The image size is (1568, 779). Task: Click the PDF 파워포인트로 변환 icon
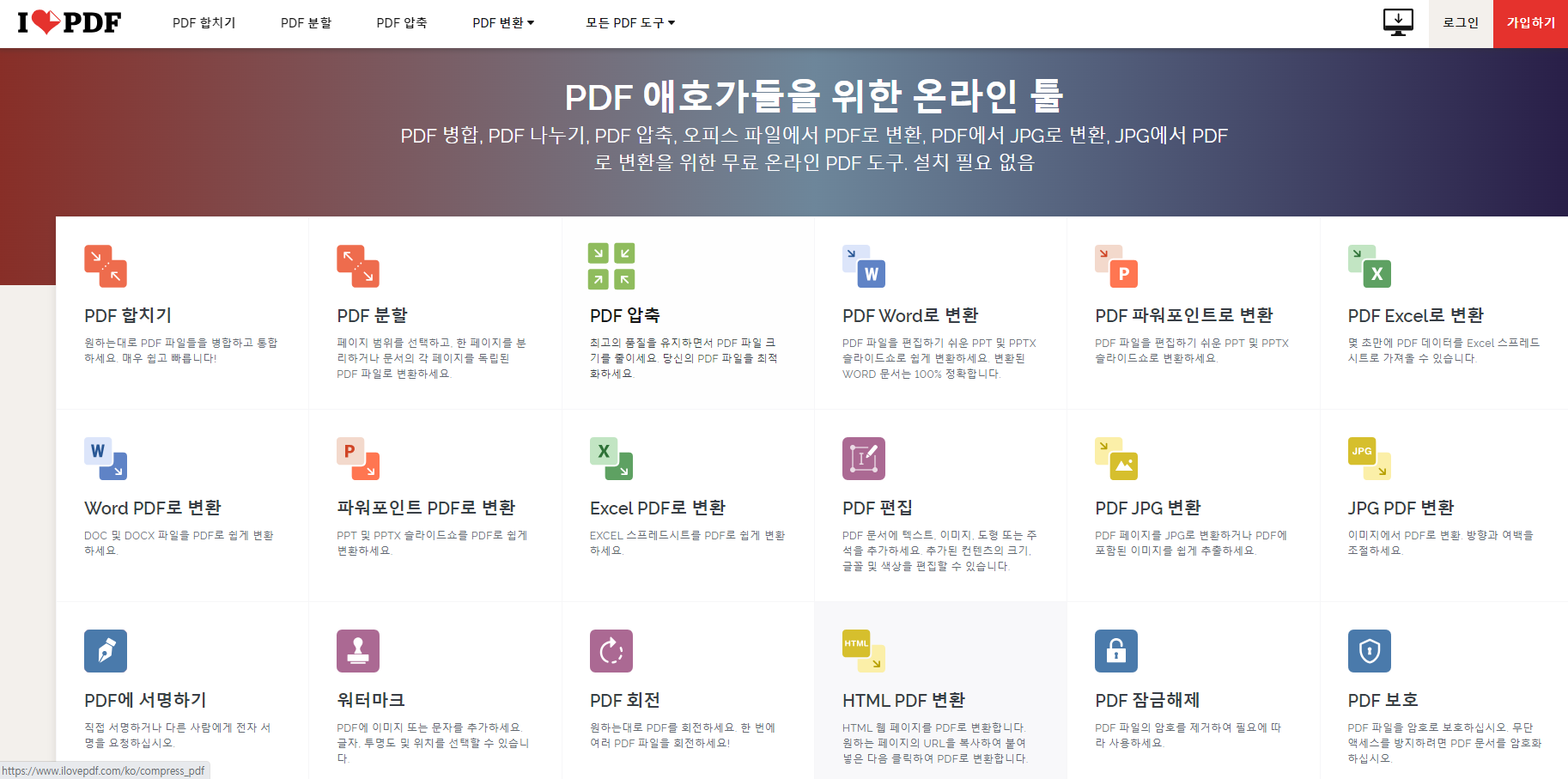click(1116, 266)
